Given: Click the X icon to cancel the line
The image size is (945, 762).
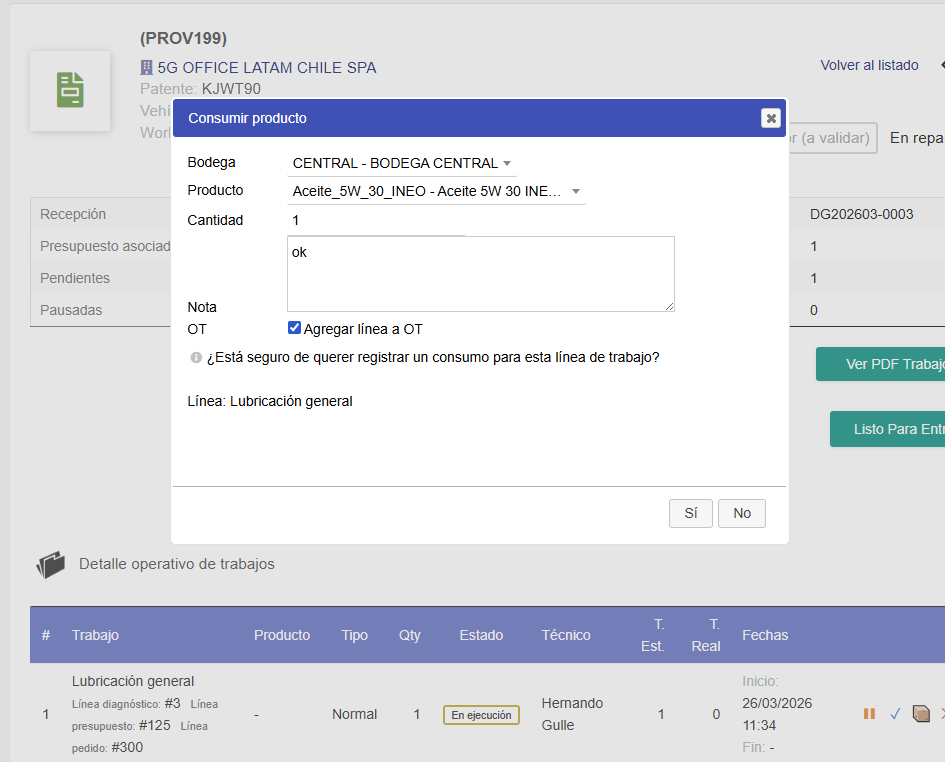Looking at the screenshot, I should [941, 713].
